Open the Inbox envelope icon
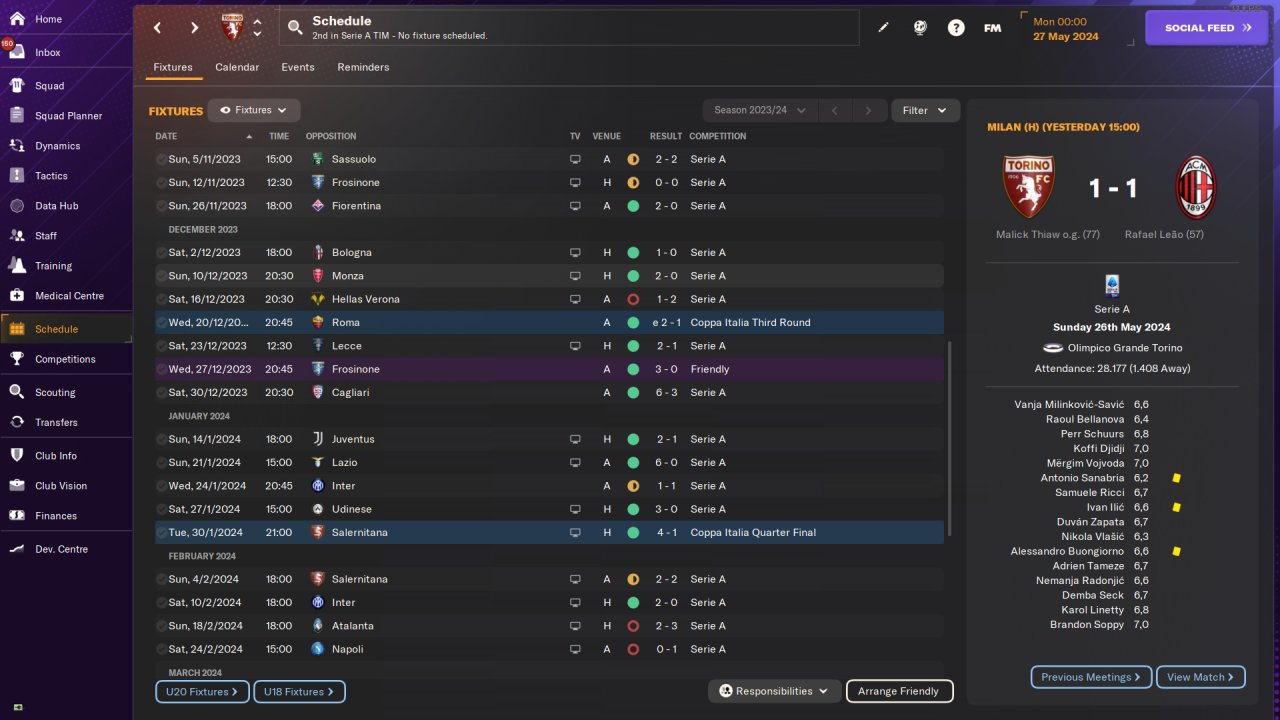 point(17,52)
